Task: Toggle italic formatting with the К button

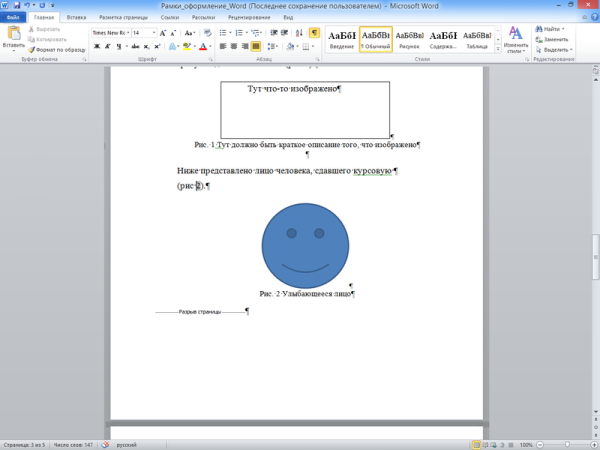Action: pos(109,46)
